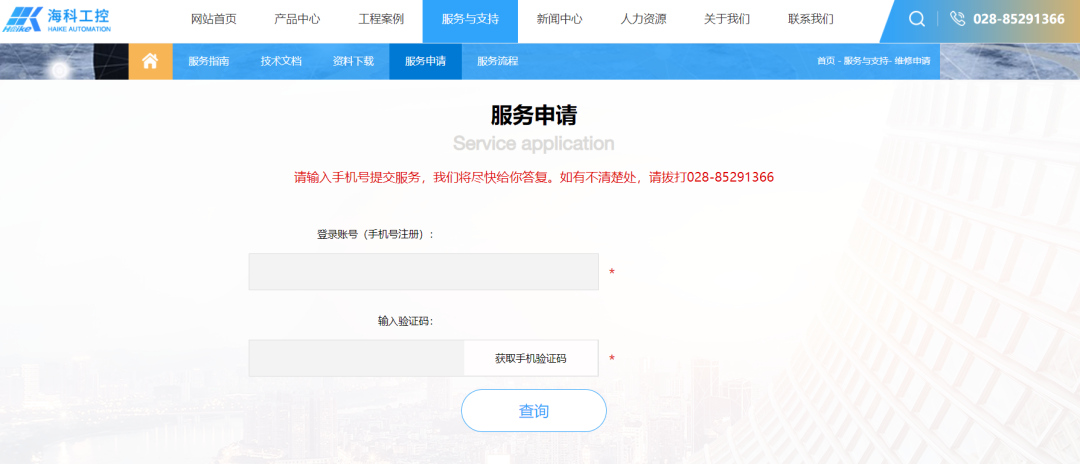
Task: Open the 联系我们 menu item
Action: click(x=811, y=19)
